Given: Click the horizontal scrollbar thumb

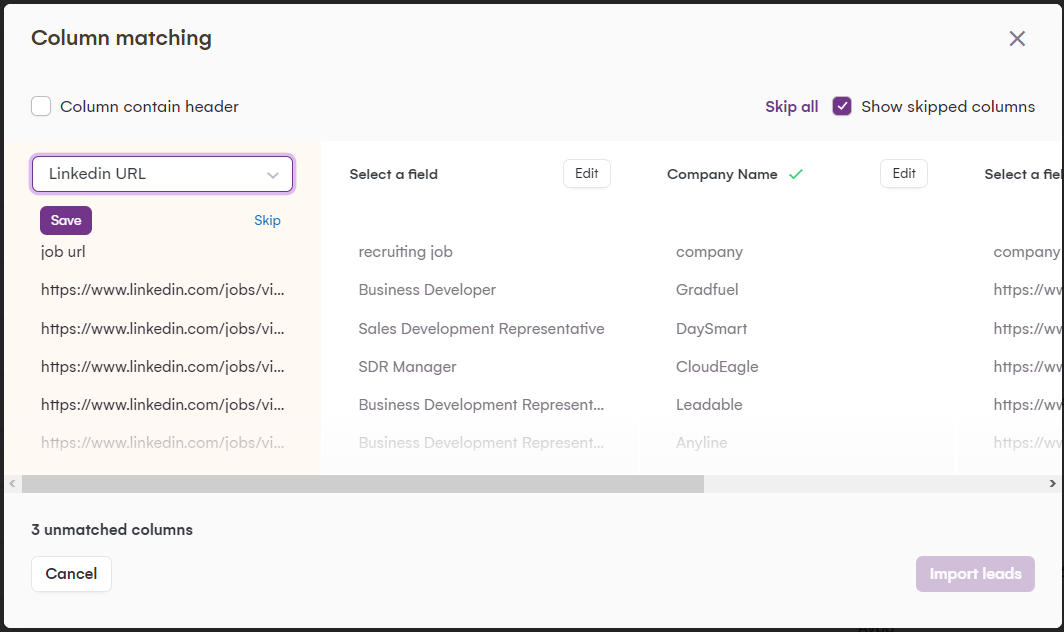Looking at the screenshot, I should pyautogui.click(x=363, y=484).
